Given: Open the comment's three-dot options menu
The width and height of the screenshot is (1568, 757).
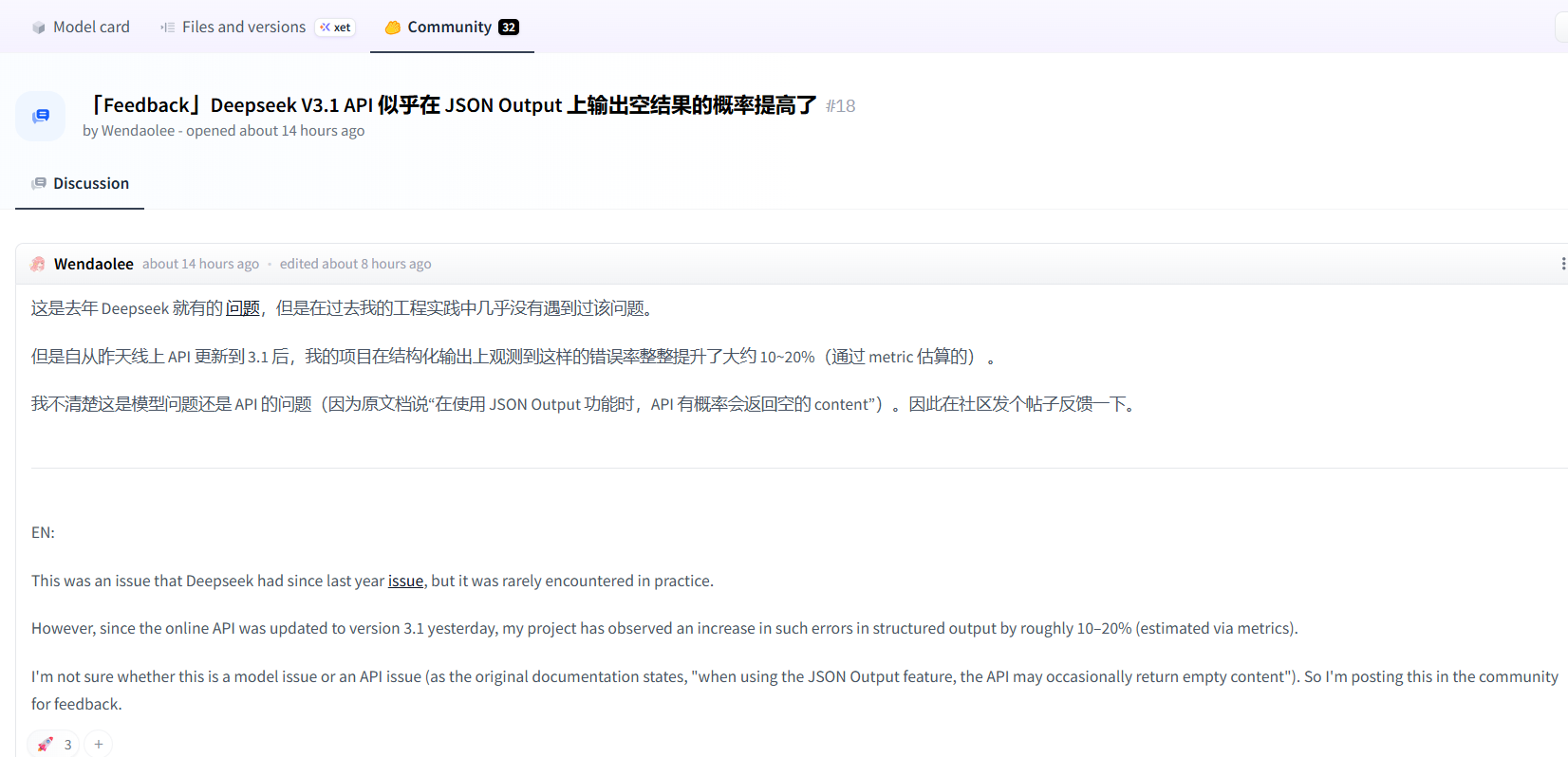Looking at the screenshot, I should [x=1562, y=264].
